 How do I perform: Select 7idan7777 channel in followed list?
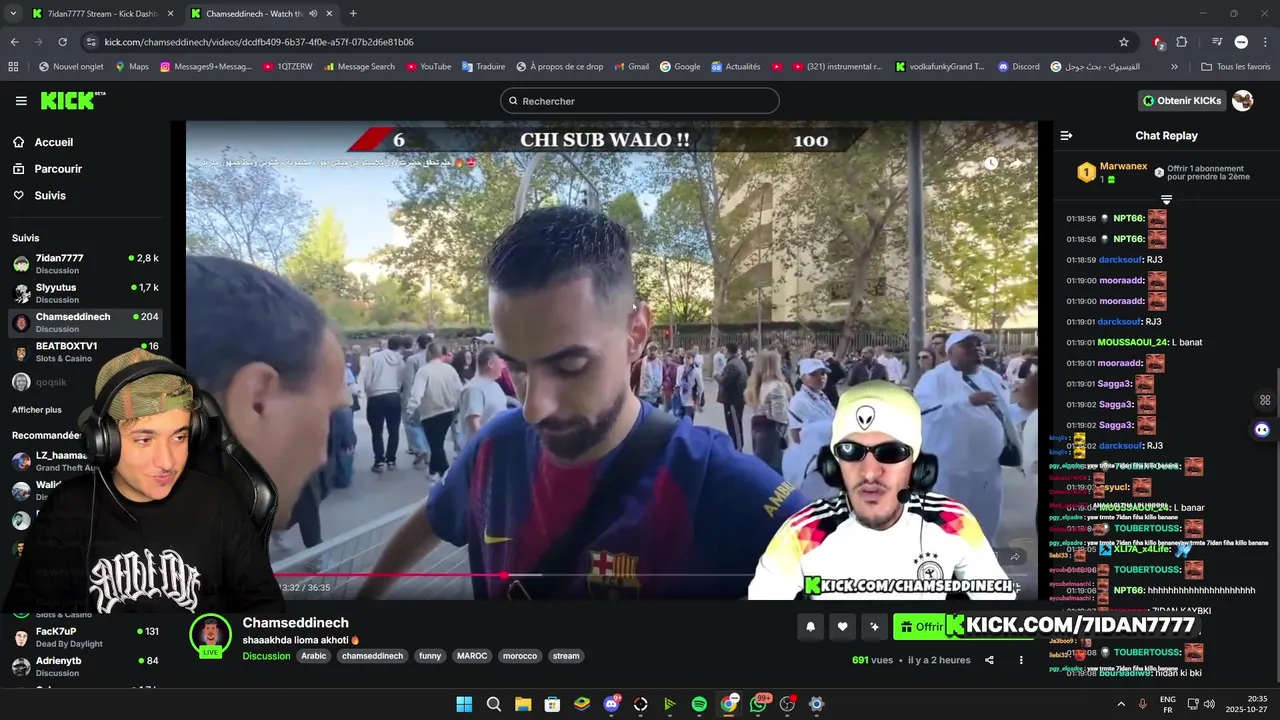85,264
